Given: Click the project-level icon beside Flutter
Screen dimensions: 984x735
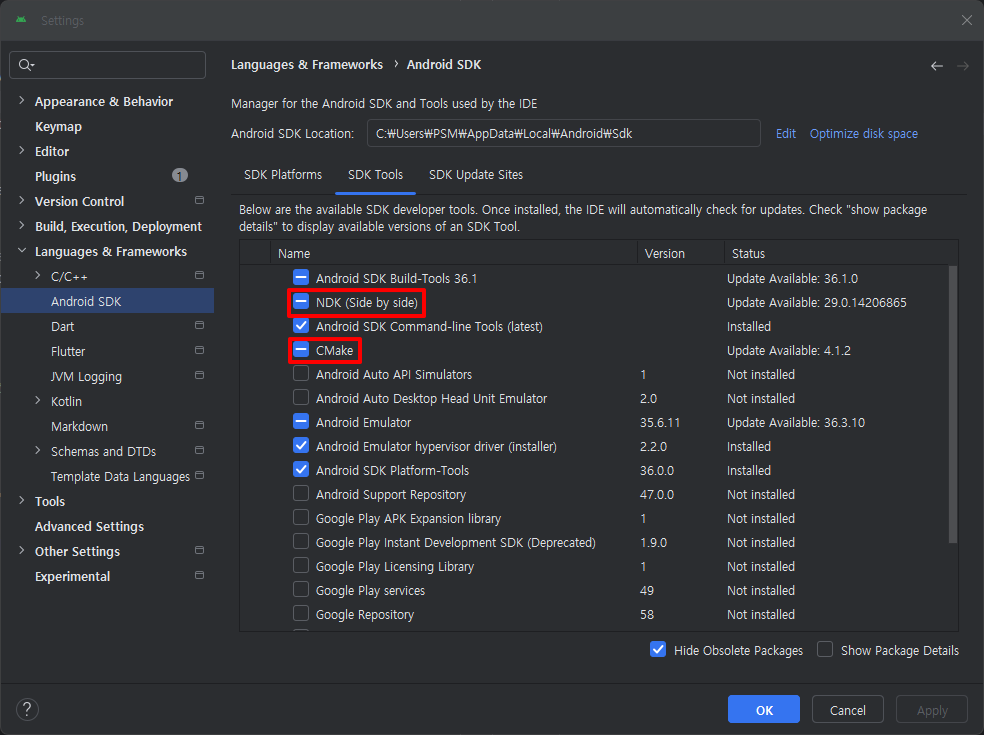Looking at the screenshot, I should (x=200, y=350).
